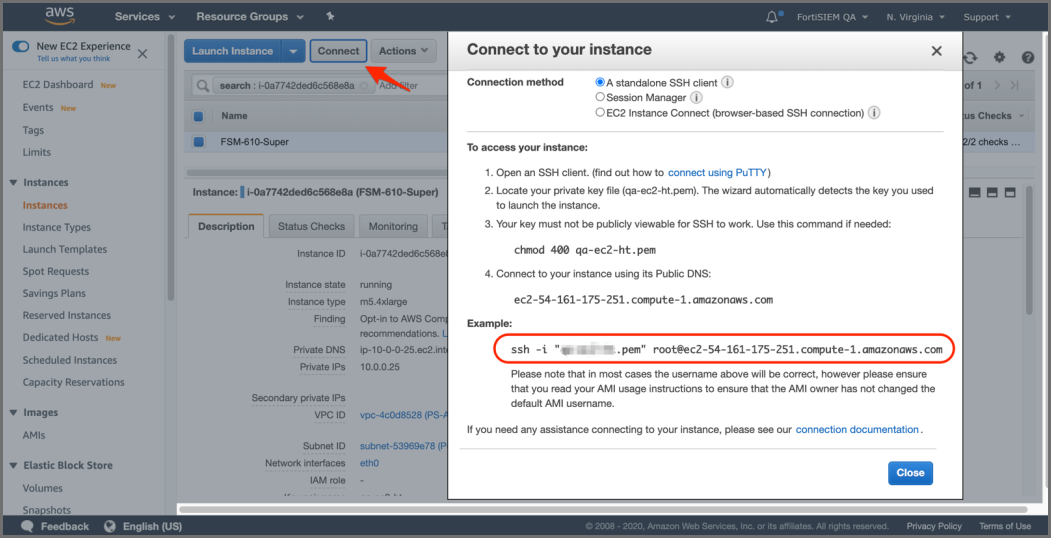Screen dimensions: 1051x538
Task: Open the FortiSIEM QA account menu
Action: click(832, 17)
